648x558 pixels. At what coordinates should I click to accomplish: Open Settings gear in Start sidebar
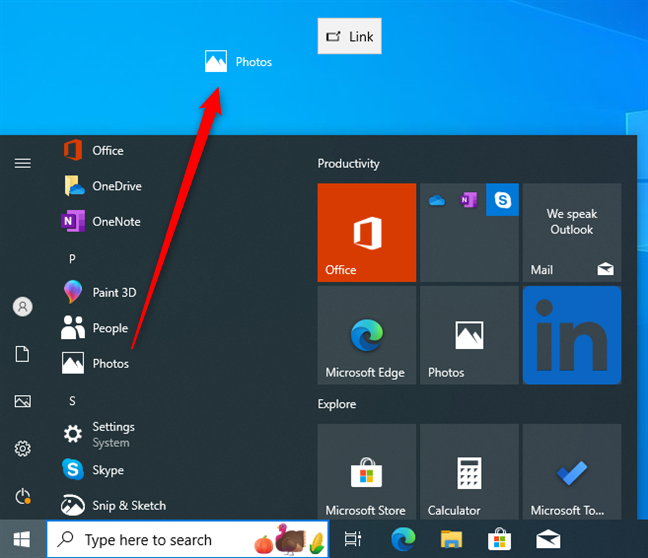pos(23,448)
